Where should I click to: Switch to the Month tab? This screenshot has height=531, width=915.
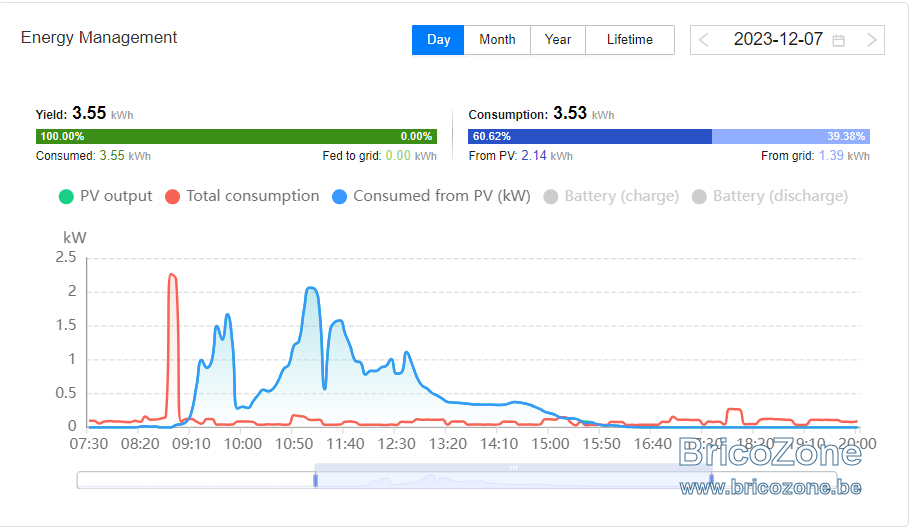(497, 40)
